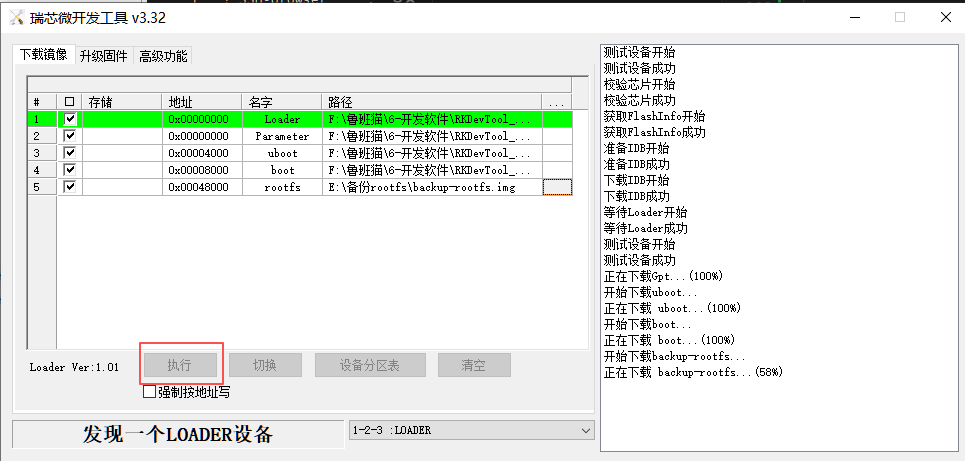Image resolution: width=965 pixels, height=461 pixels.
Task: Click the 地址 column header
Action: [202, 102]
